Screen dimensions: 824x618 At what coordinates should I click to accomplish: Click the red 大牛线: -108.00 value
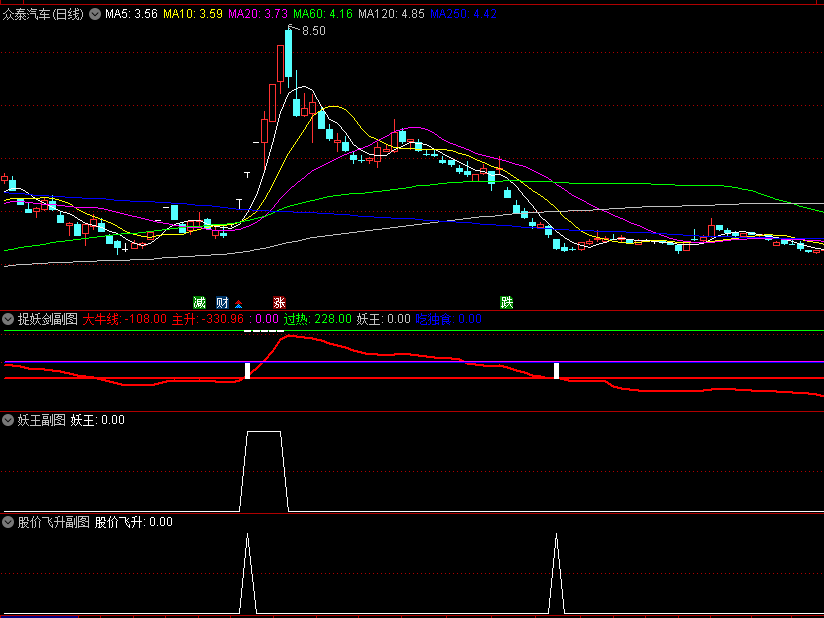click(x=125, y=319)
